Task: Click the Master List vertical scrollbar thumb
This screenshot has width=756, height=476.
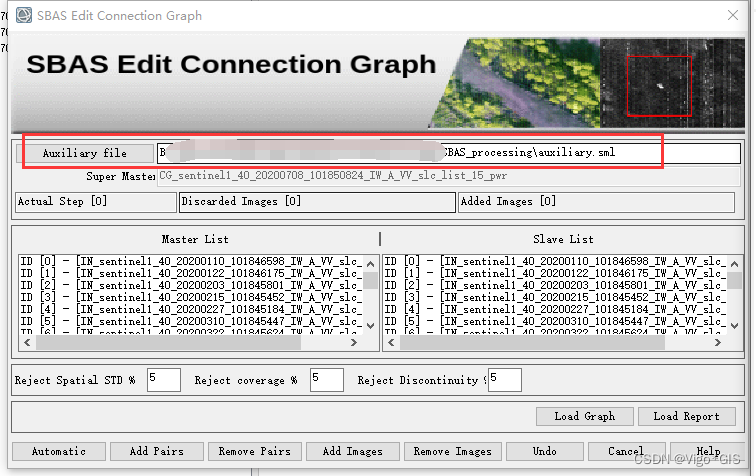Action: (x=370, y=280)
